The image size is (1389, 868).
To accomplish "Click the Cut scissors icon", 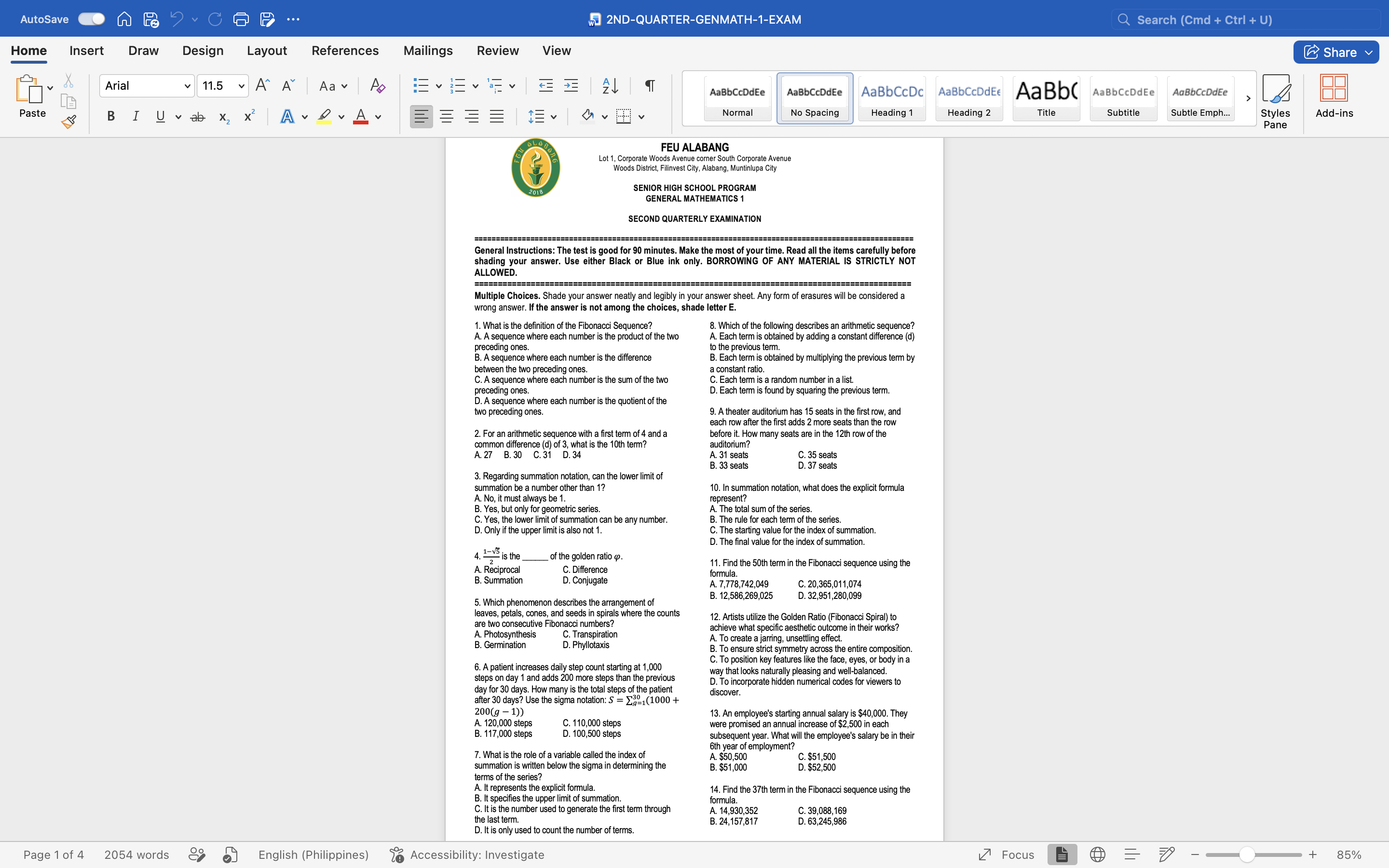I will [68, 81].
